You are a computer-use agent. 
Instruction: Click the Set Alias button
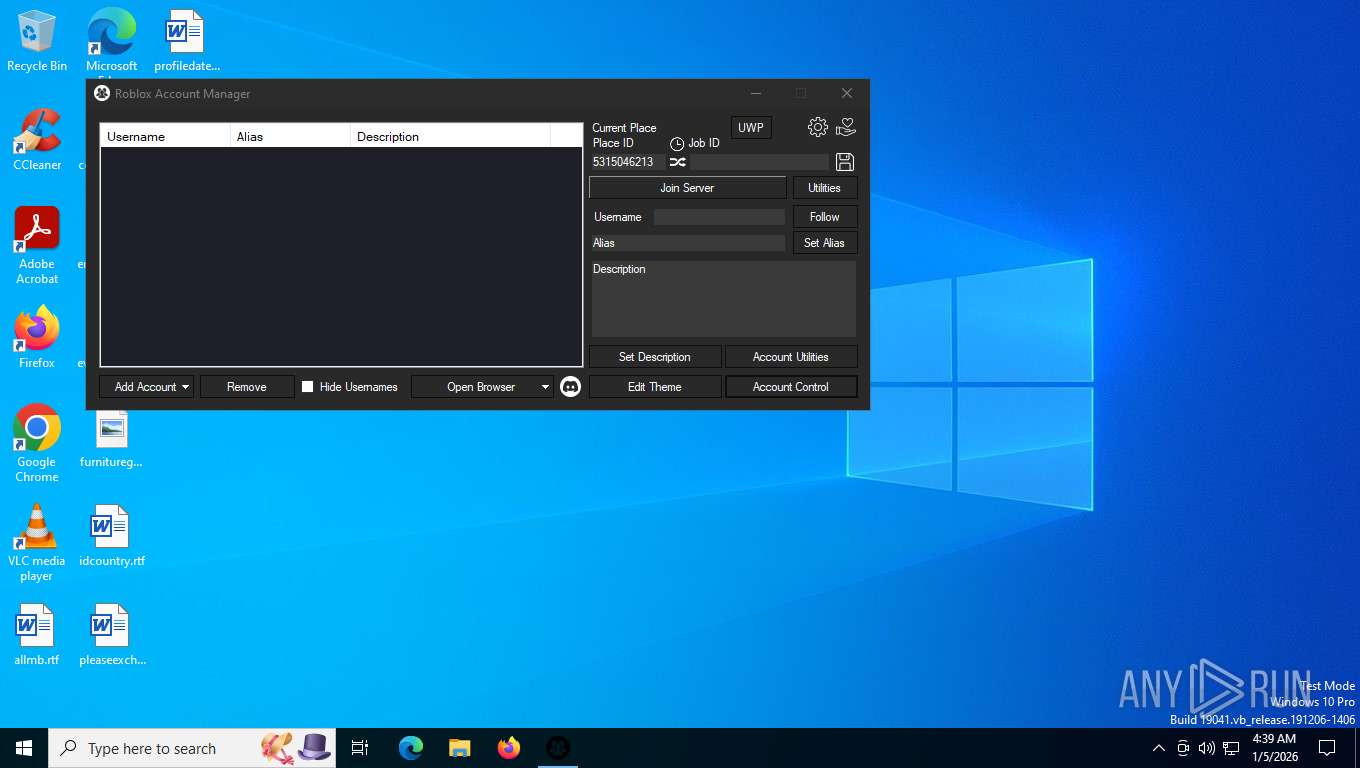825,243
